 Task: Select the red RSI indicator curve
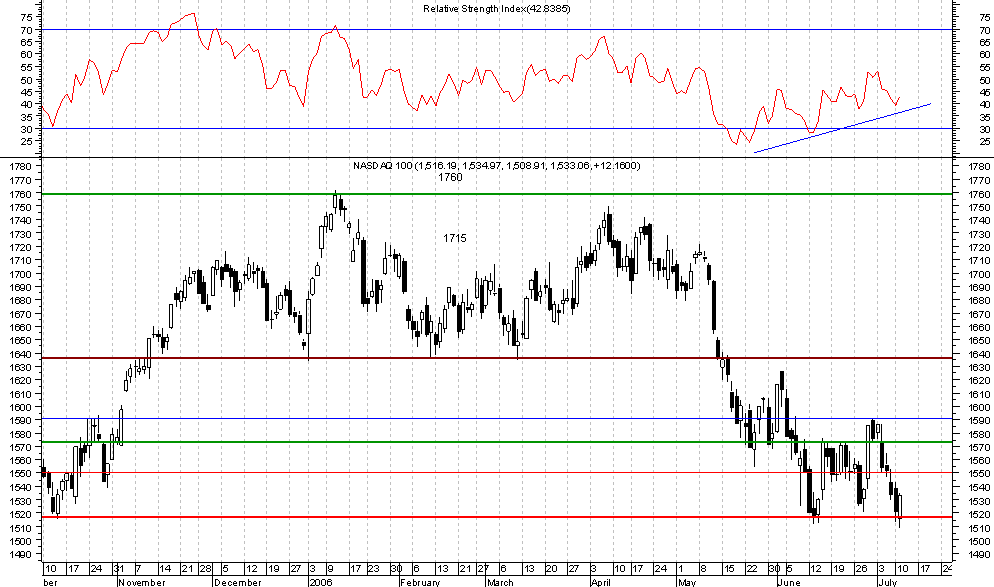(470, 79)
